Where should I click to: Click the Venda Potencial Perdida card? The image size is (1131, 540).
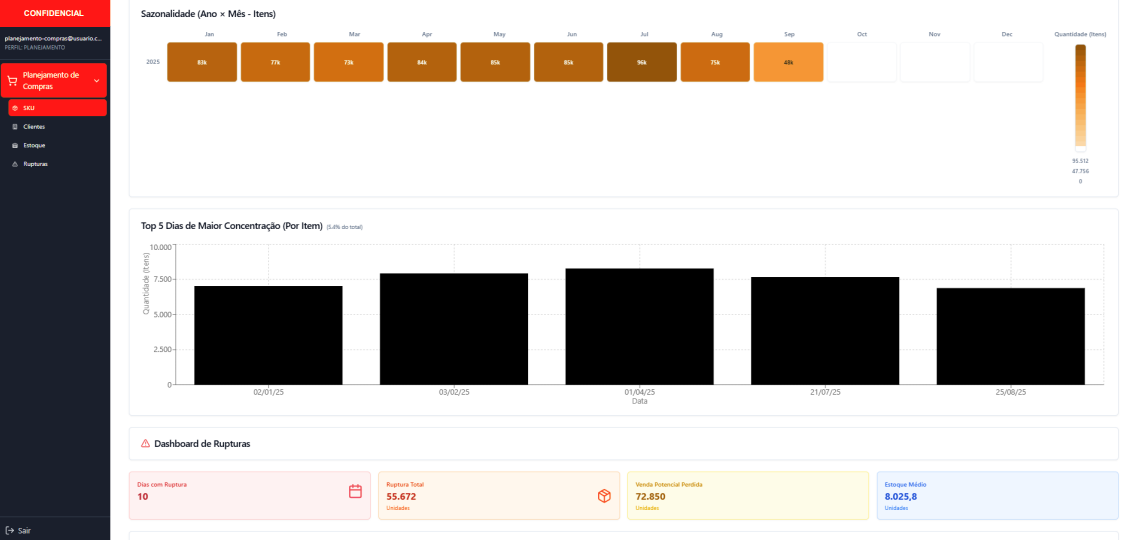(x=747, y=496)
